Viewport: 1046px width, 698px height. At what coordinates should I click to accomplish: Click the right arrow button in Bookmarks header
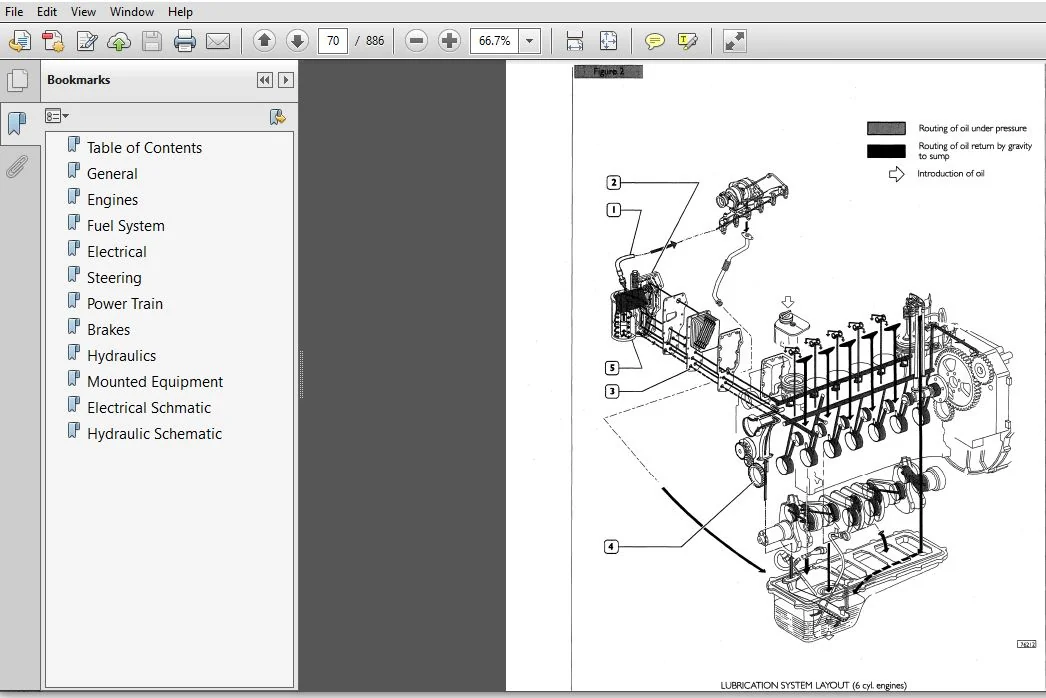pos(286,80)
